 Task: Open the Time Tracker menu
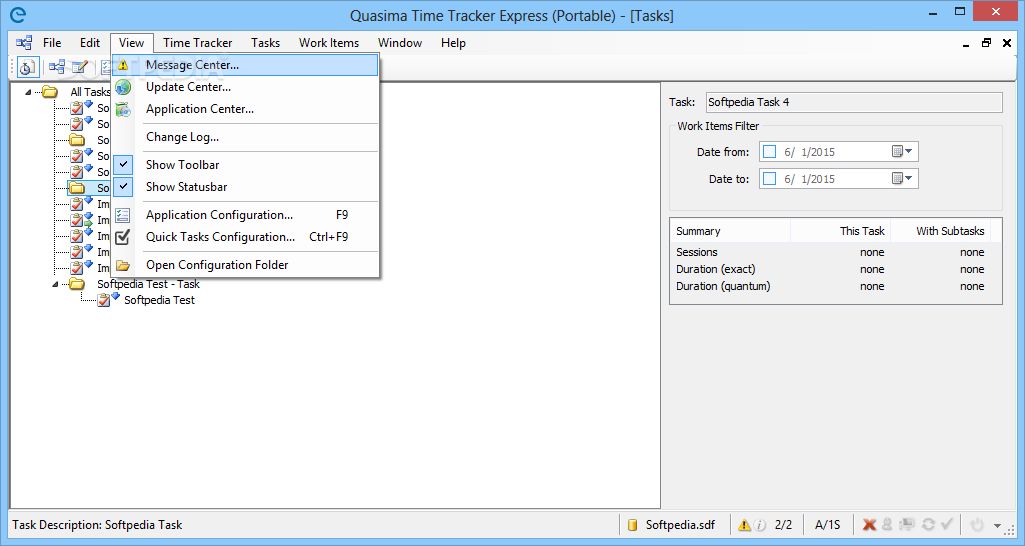[197, 43]
